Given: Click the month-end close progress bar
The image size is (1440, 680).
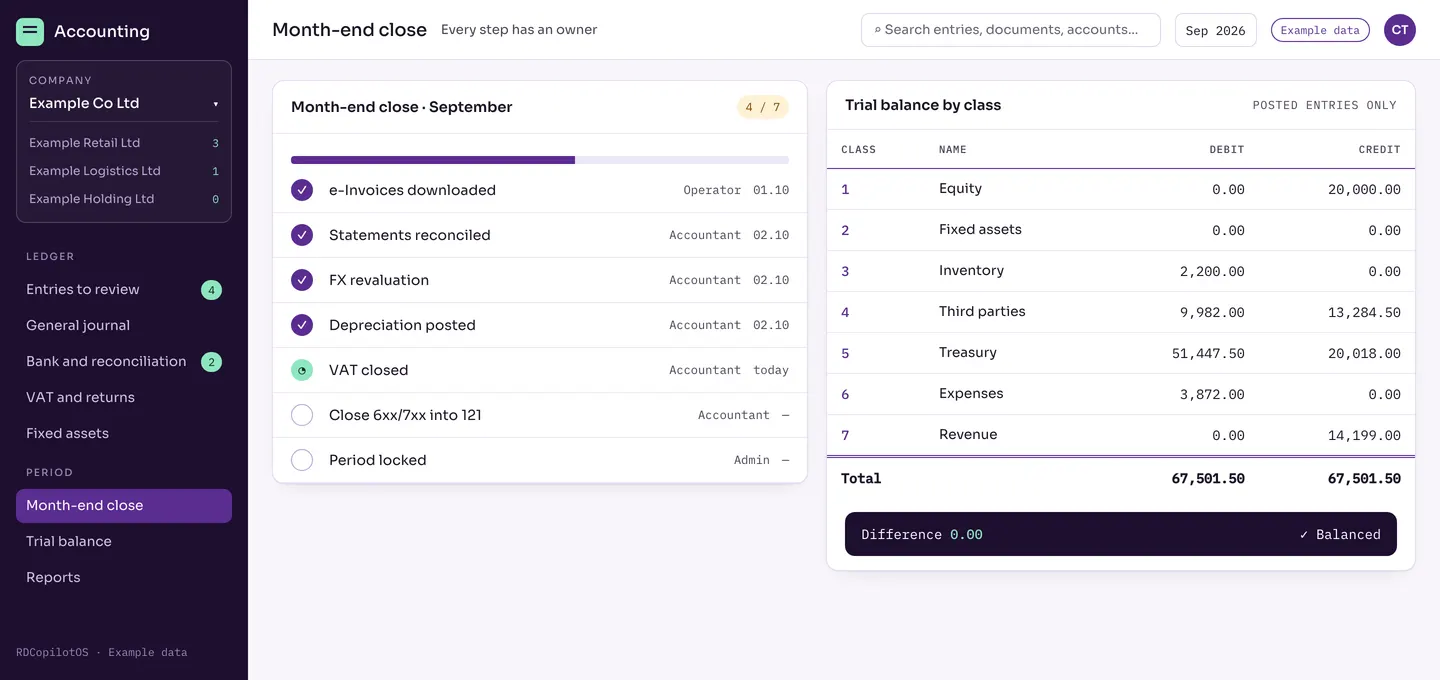Looking at the screenshot, I should pos(540,160).
